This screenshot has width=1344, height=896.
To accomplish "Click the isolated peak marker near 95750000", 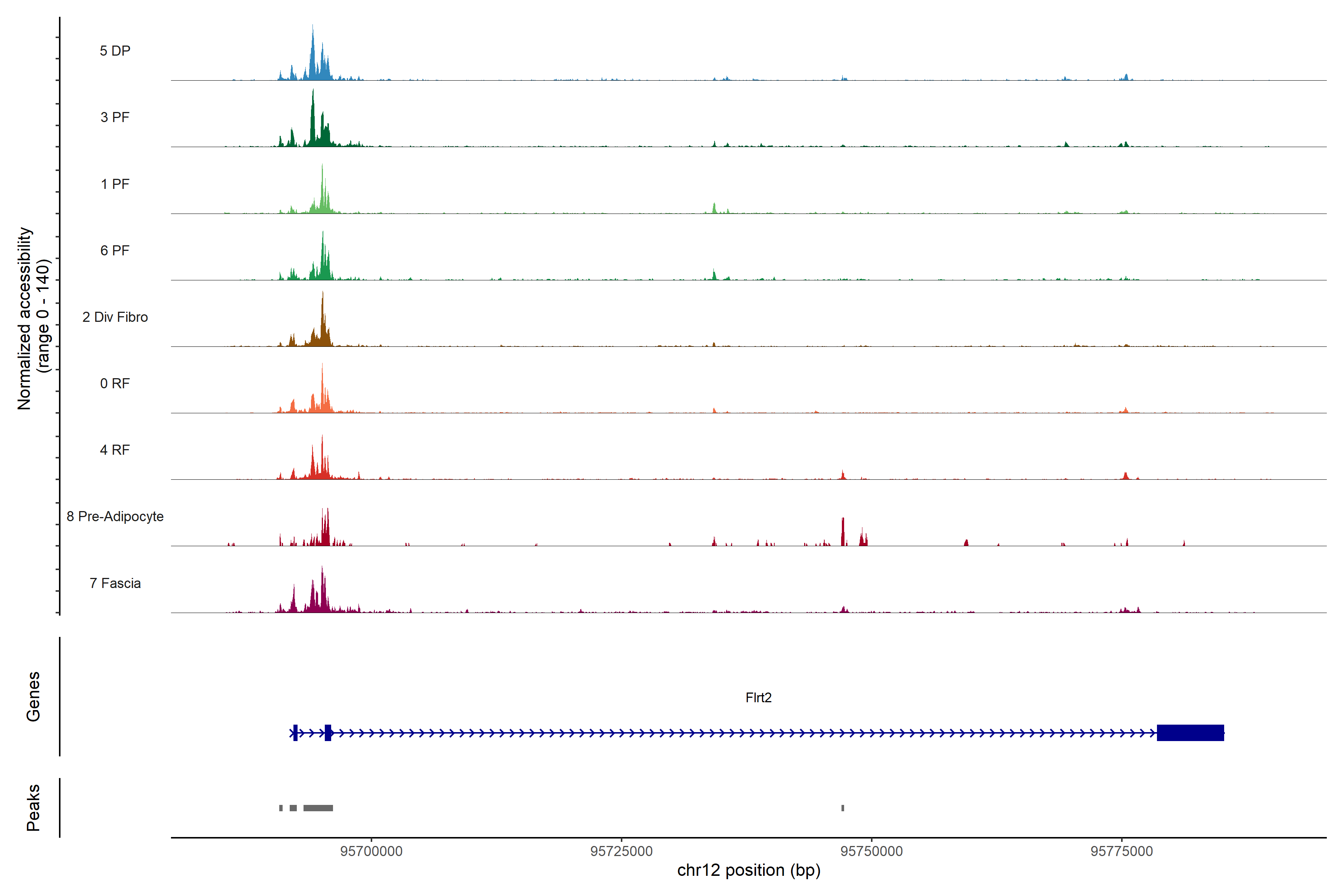I will [x=843, y=808].
